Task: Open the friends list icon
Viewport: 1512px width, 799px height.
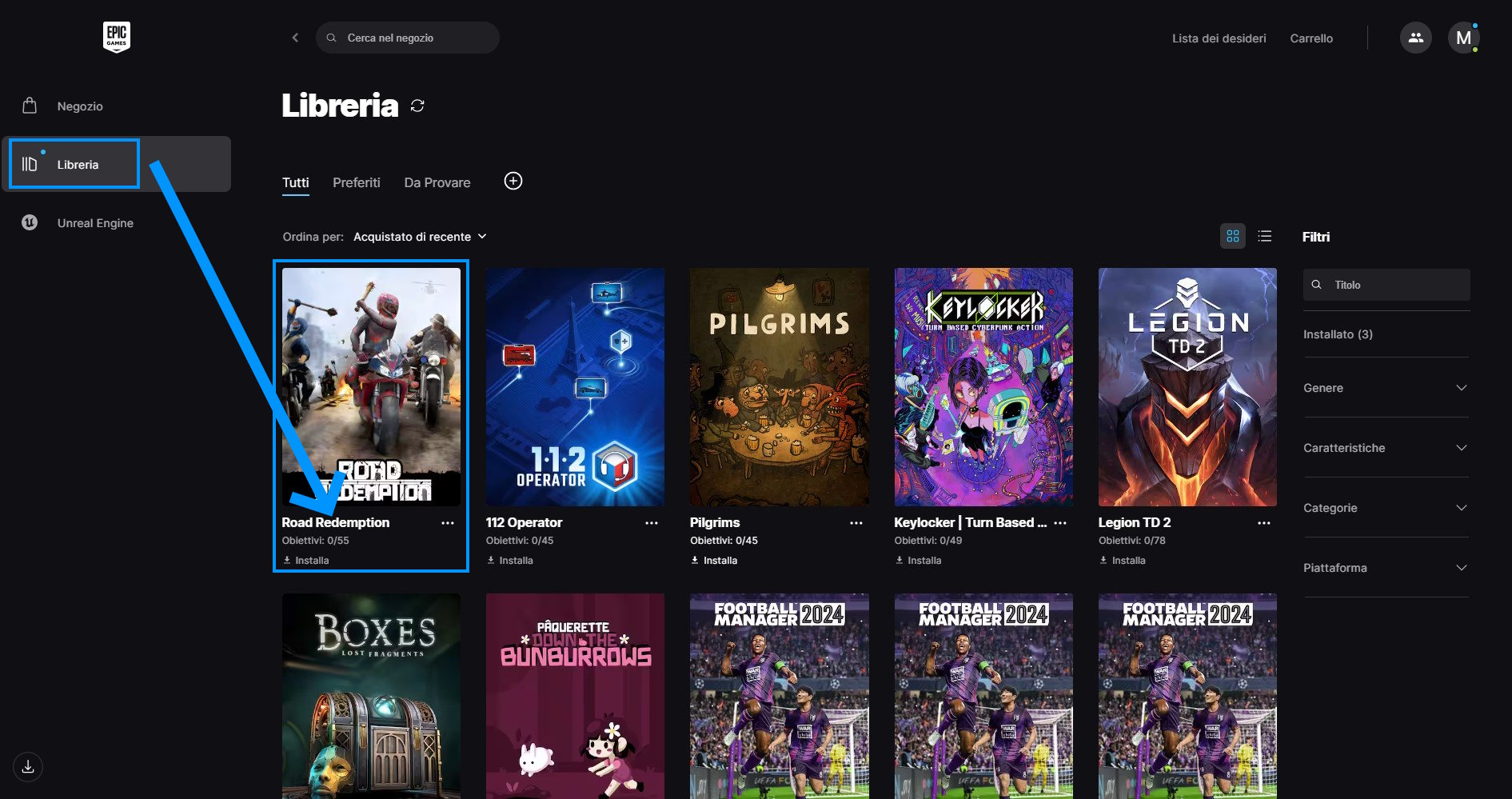Action: pyautogui.click(x=1415, y=38)
